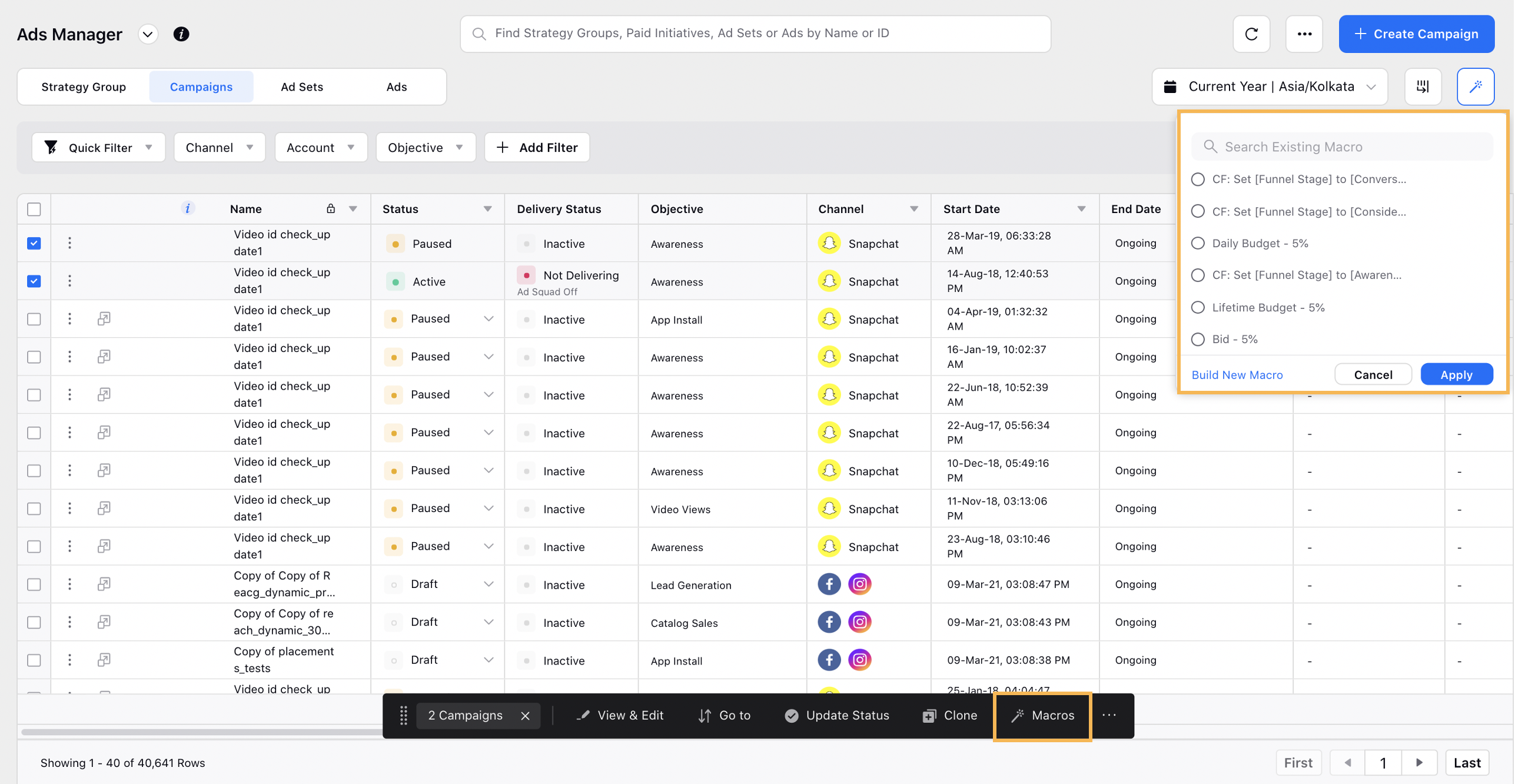Toggle checkbox on second campaign row
Viewport: 1515px width, 784px height.
tap(34, 281)
